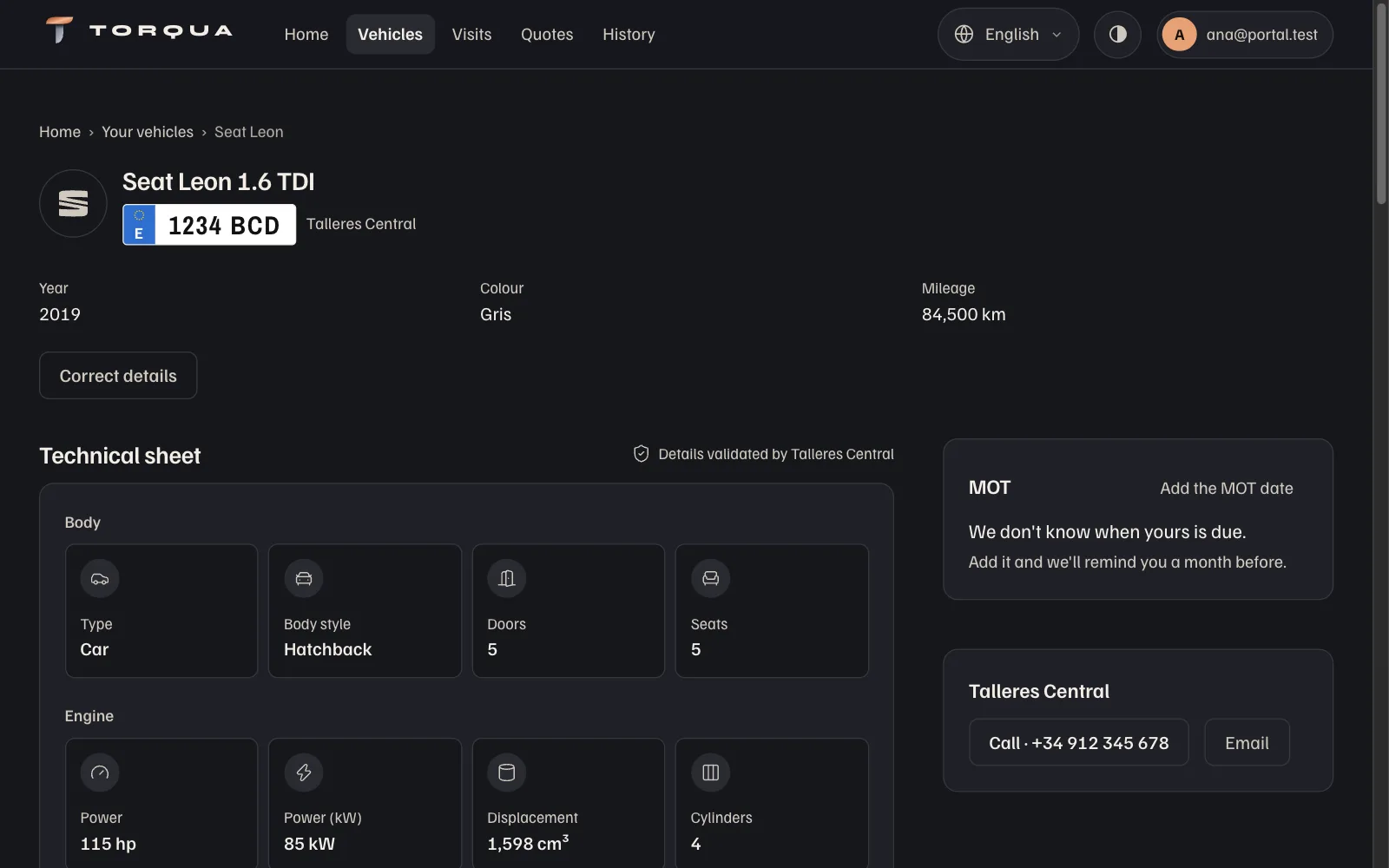Click the mileage value 84,500 km
The image size is (1389, 868).
[x=964, y=314]
